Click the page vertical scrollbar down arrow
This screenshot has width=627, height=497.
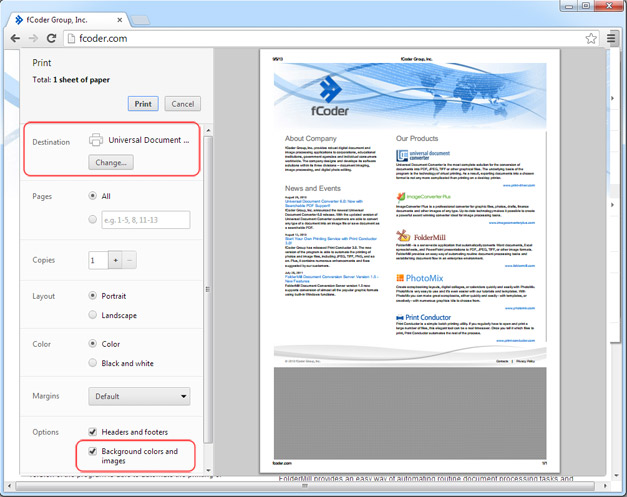(616, 476)
